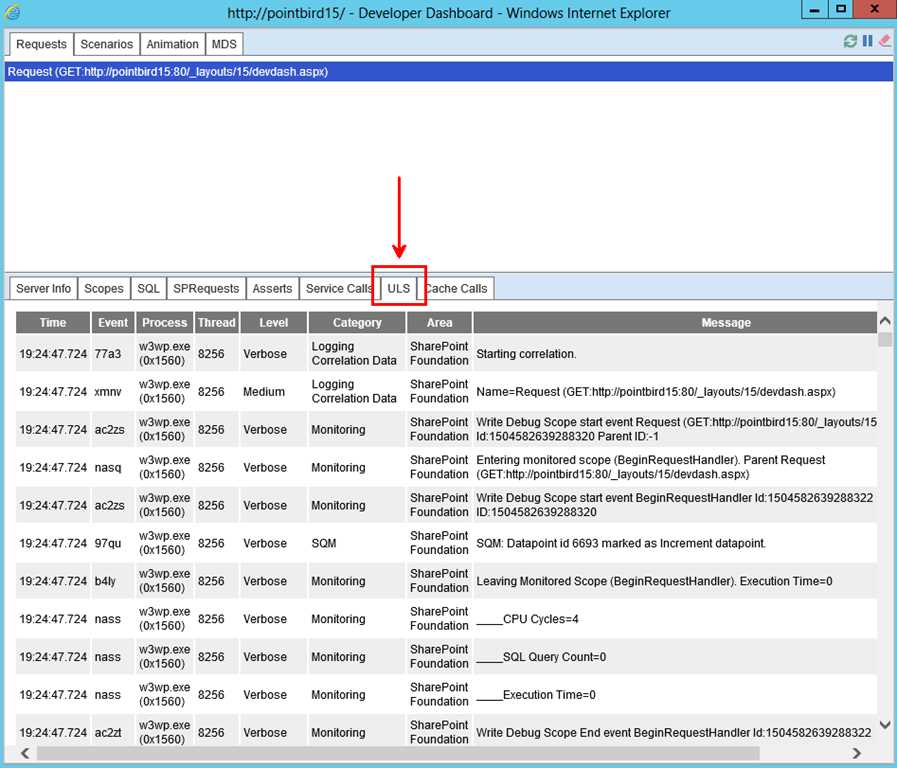The width and height of the screenshot is (897, 768).
Task: Click the Area column header
Action: click(439, 323)
